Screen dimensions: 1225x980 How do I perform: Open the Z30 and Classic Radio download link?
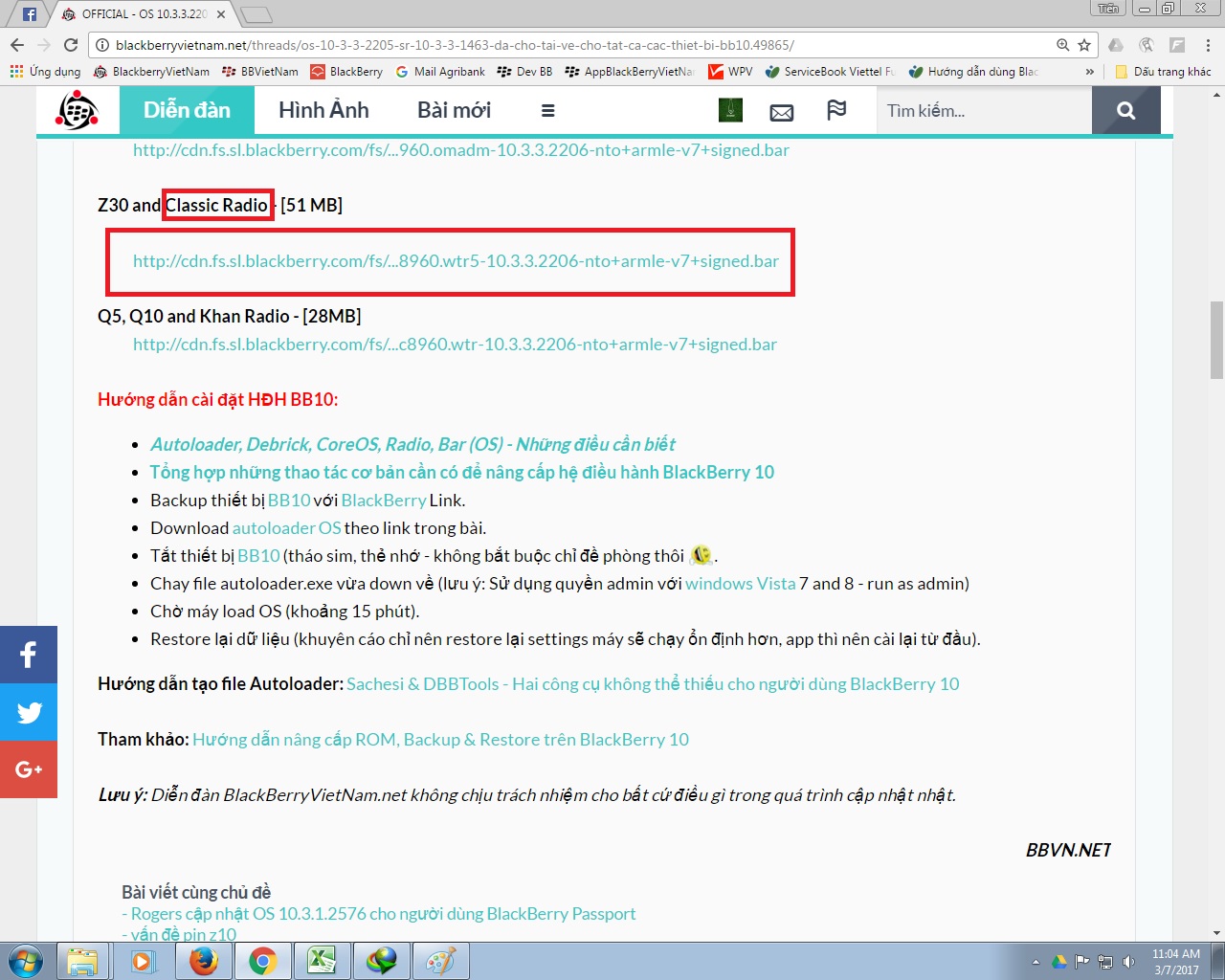(x=456, y=261)
